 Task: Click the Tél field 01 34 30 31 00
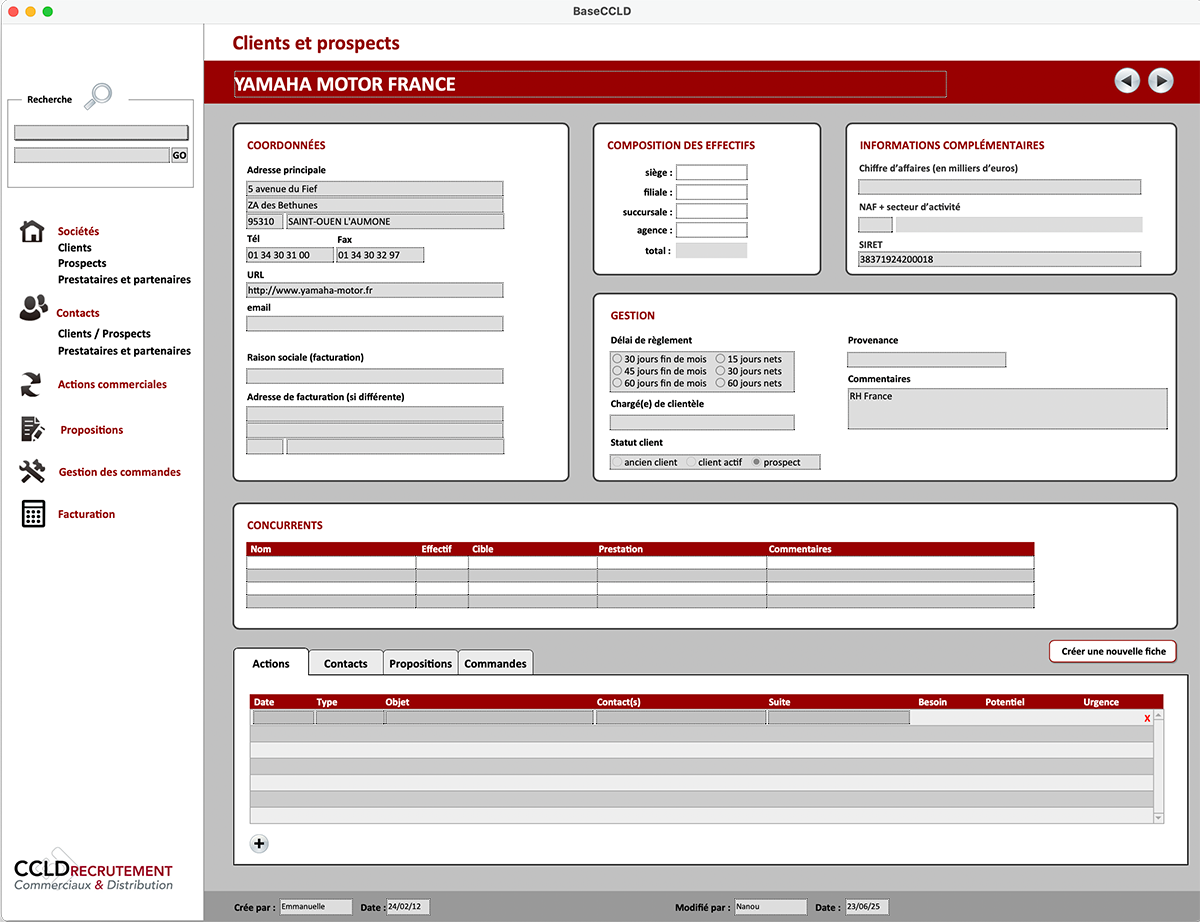(290, 255)
